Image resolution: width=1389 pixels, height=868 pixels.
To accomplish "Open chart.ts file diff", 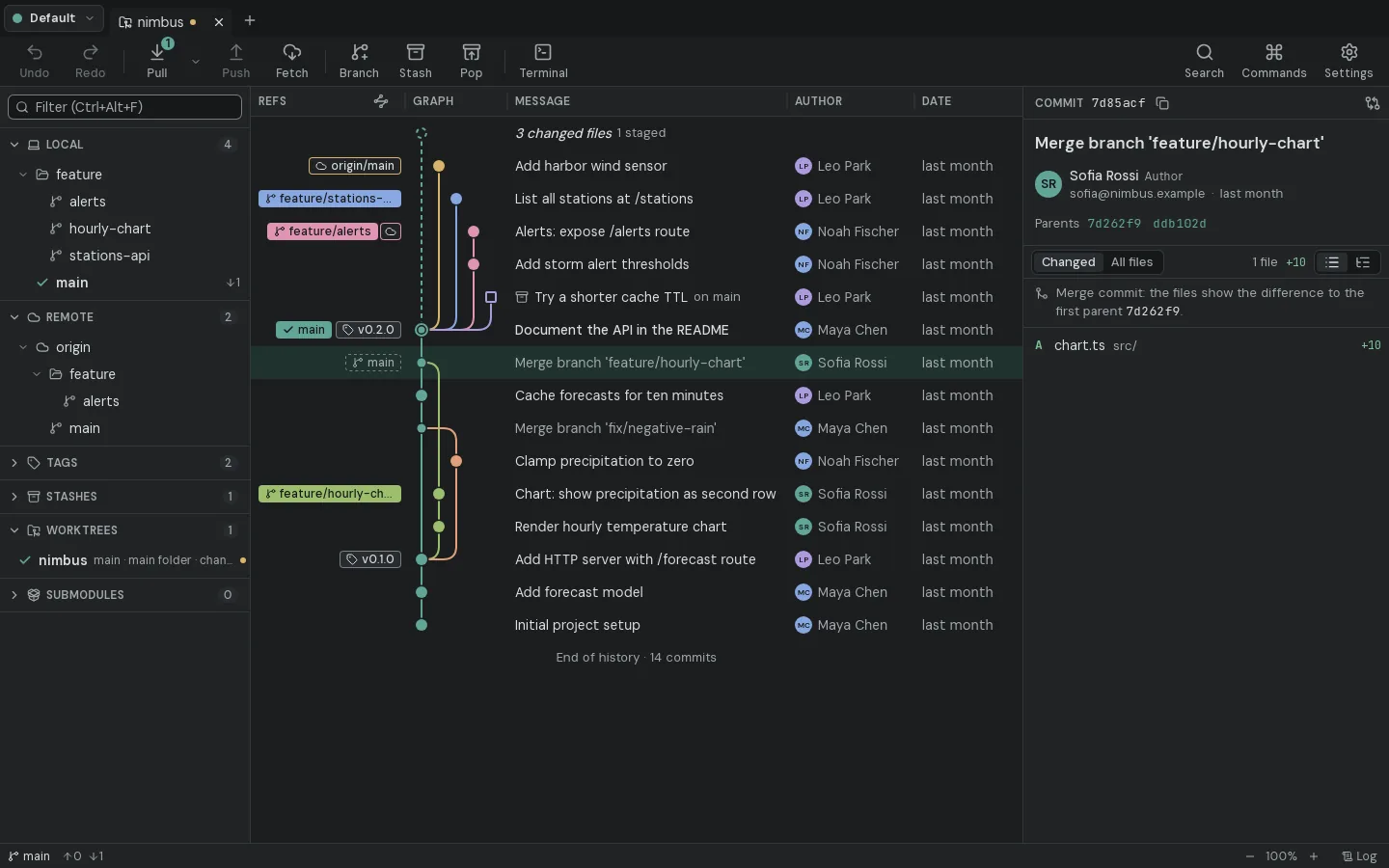I will (1206, 345).
